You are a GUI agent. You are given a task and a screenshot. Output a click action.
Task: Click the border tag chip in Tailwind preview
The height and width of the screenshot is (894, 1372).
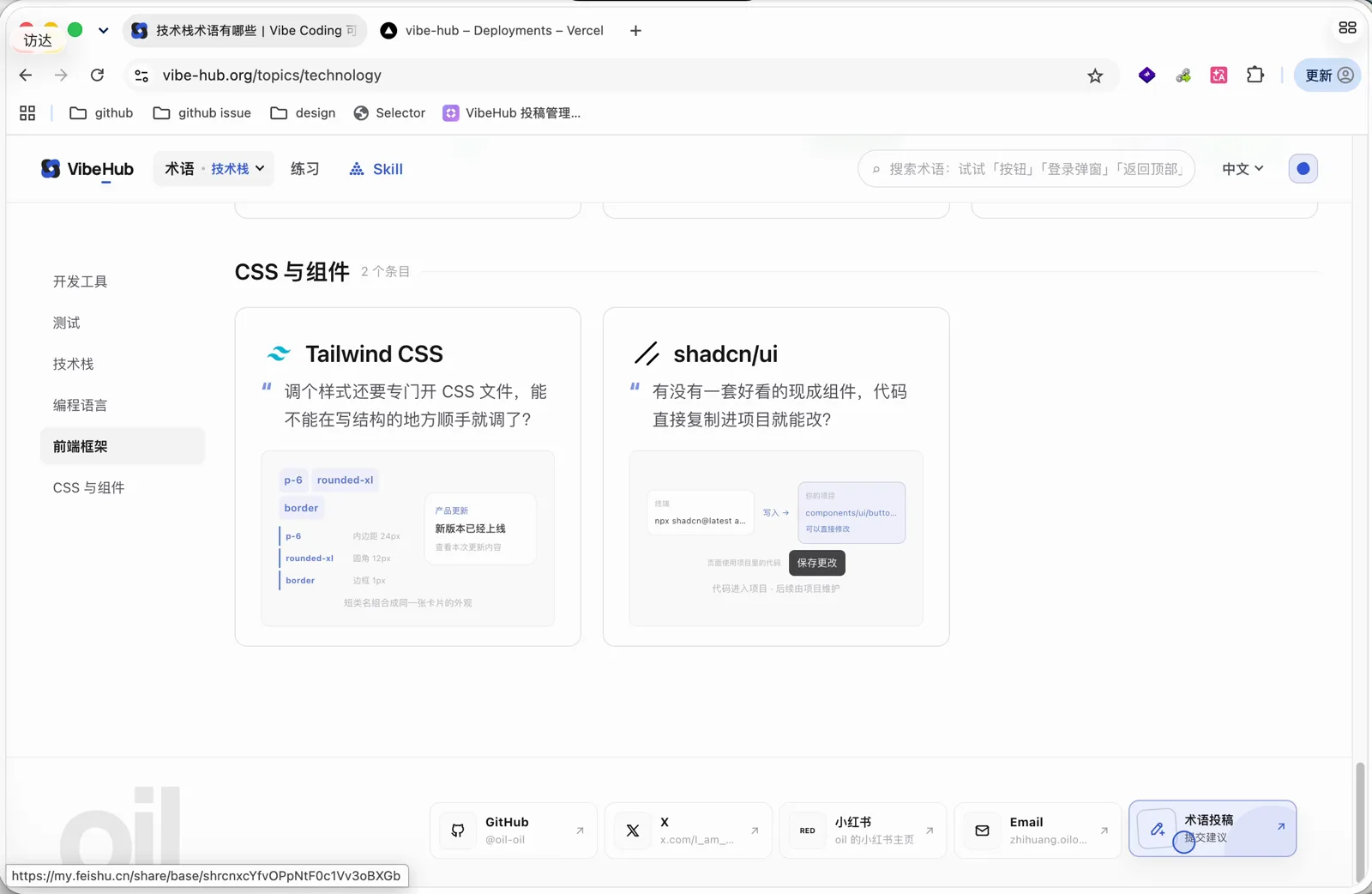pos(301,508)
